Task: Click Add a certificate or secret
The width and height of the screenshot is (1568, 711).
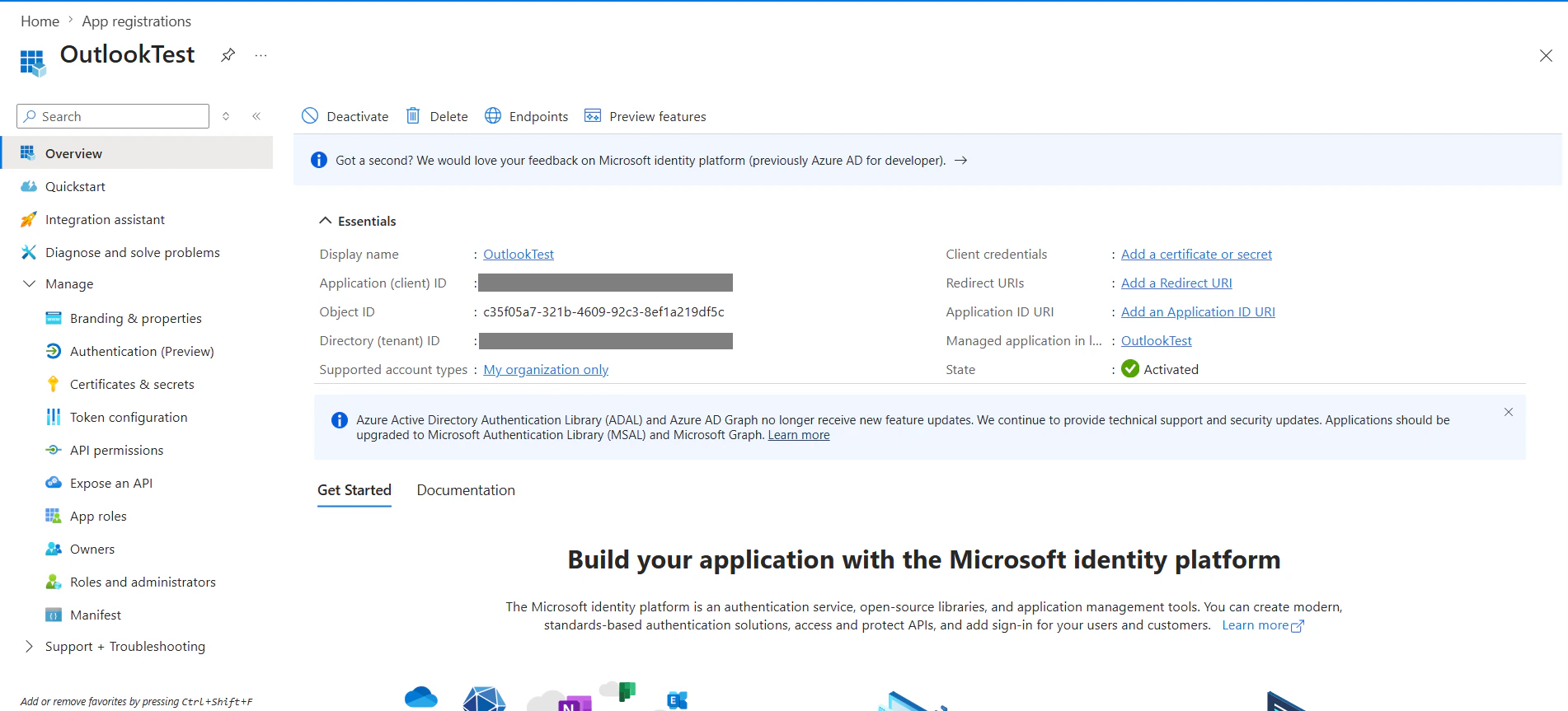Action: click(x=1196, y=255)
